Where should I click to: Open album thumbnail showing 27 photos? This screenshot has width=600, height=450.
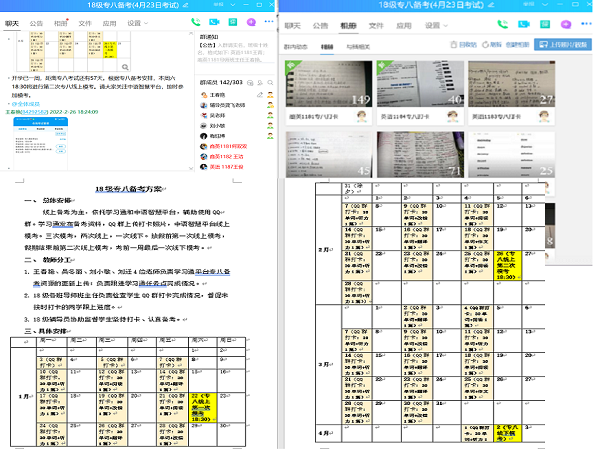(x=512, y=84)
